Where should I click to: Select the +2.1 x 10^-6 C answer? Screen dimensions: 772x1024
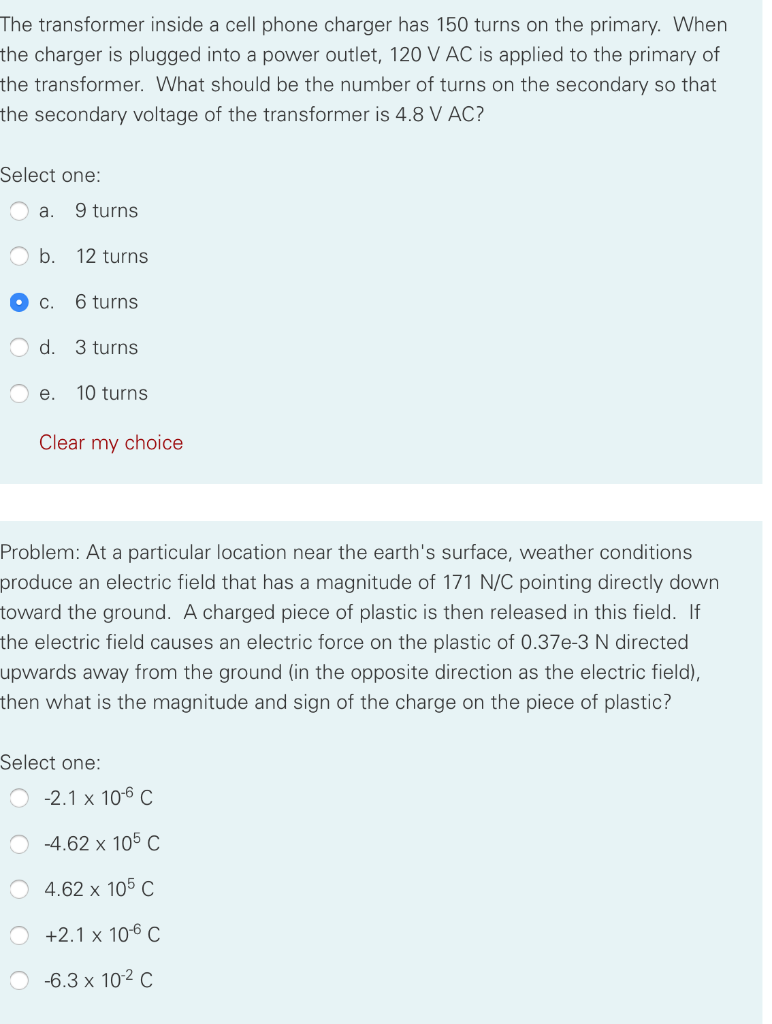click(19, 935)
